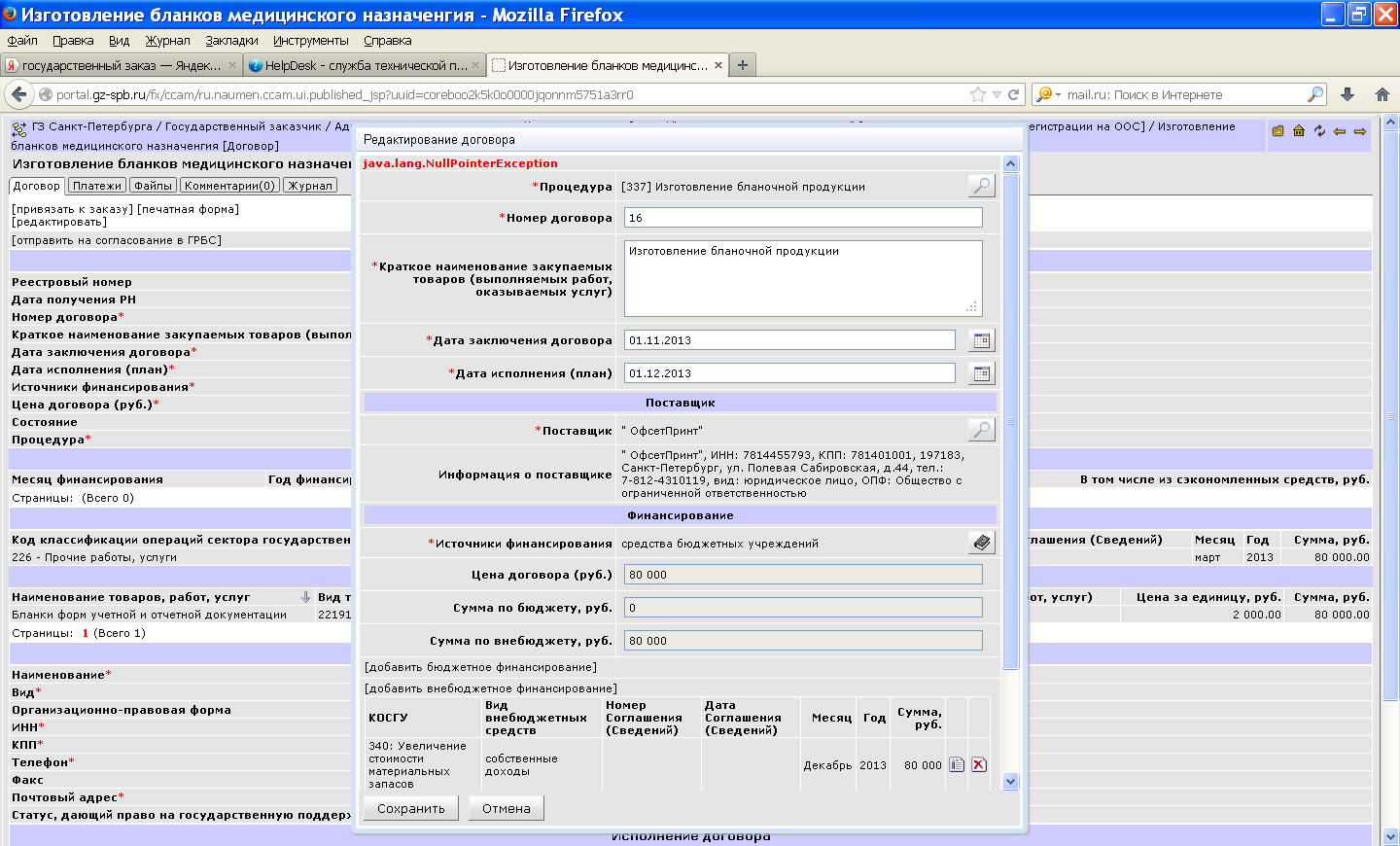
Task: Open the navigation tree icon in breadcrumb
Action: click(18, 129)
